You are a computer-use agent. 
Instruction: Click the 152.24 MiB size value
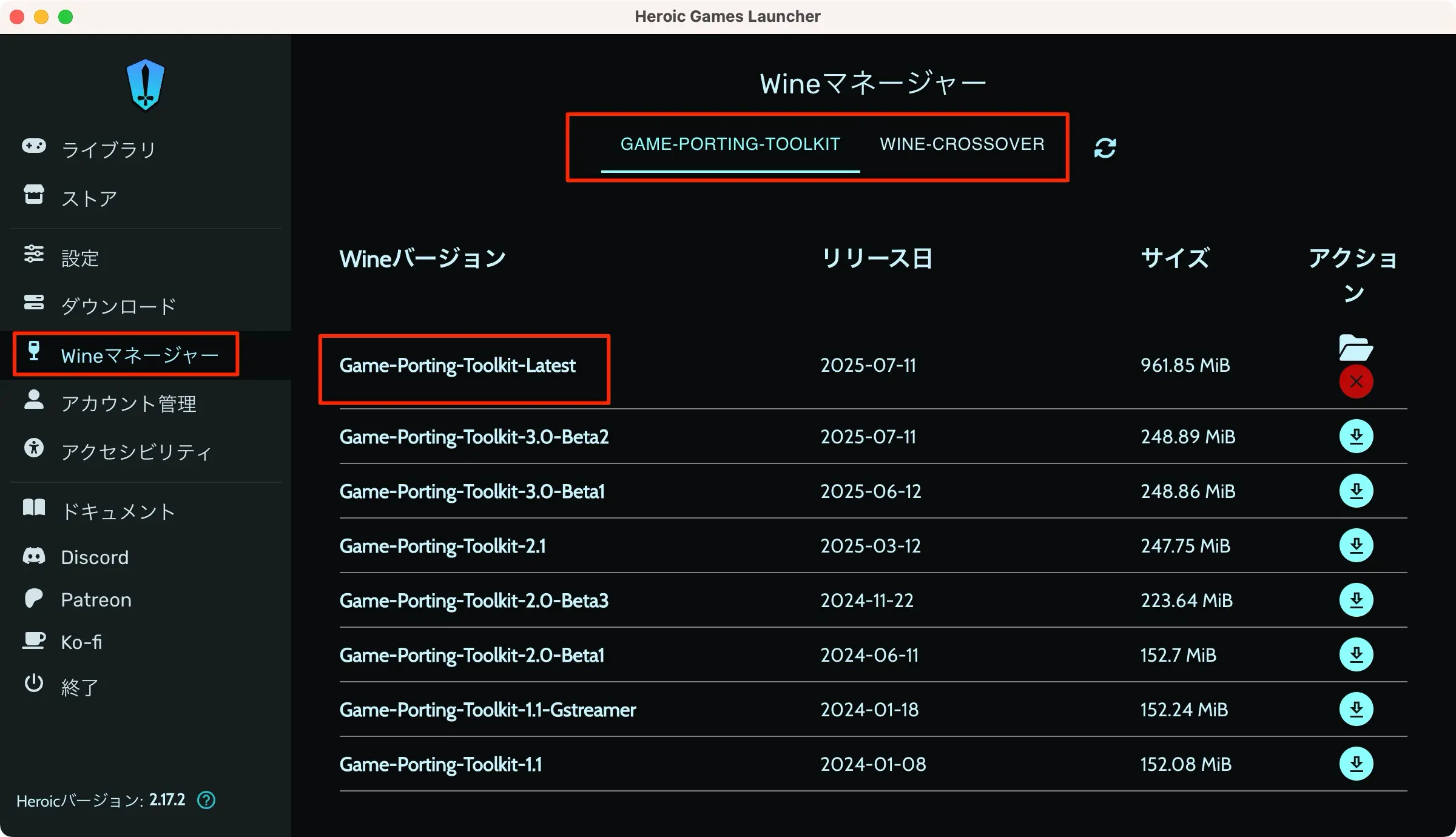tap(1184, 710)
